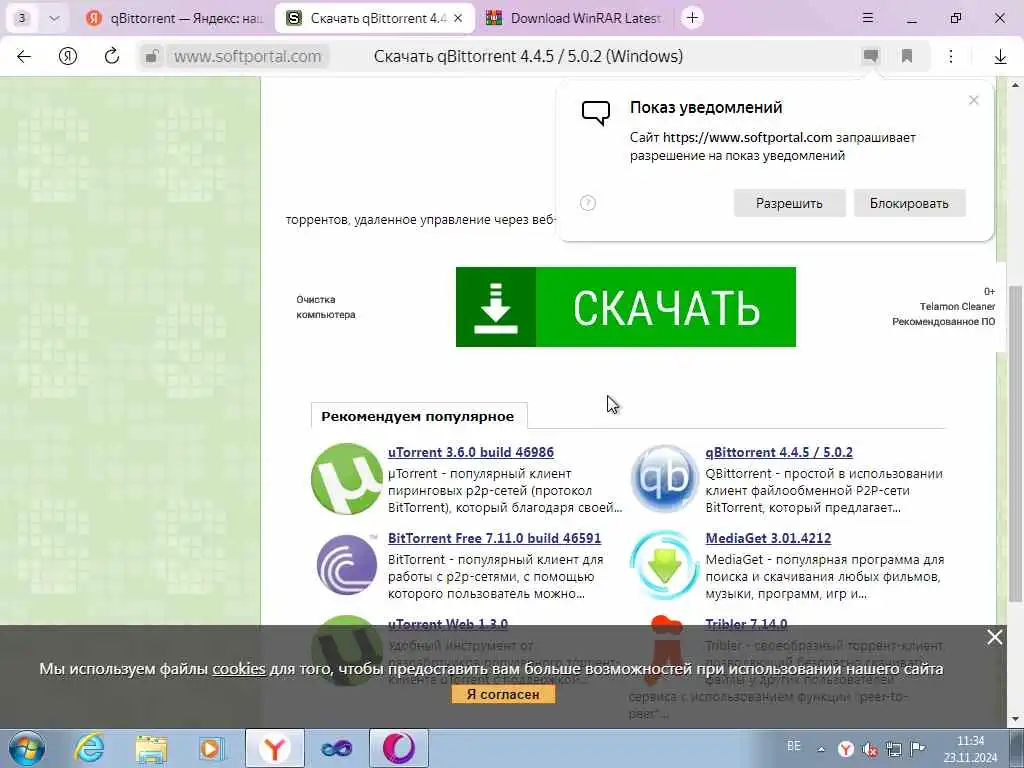Open Action Center flag tray icon
The height and width of the screenshot is (768, 1024).
point(918,749)
